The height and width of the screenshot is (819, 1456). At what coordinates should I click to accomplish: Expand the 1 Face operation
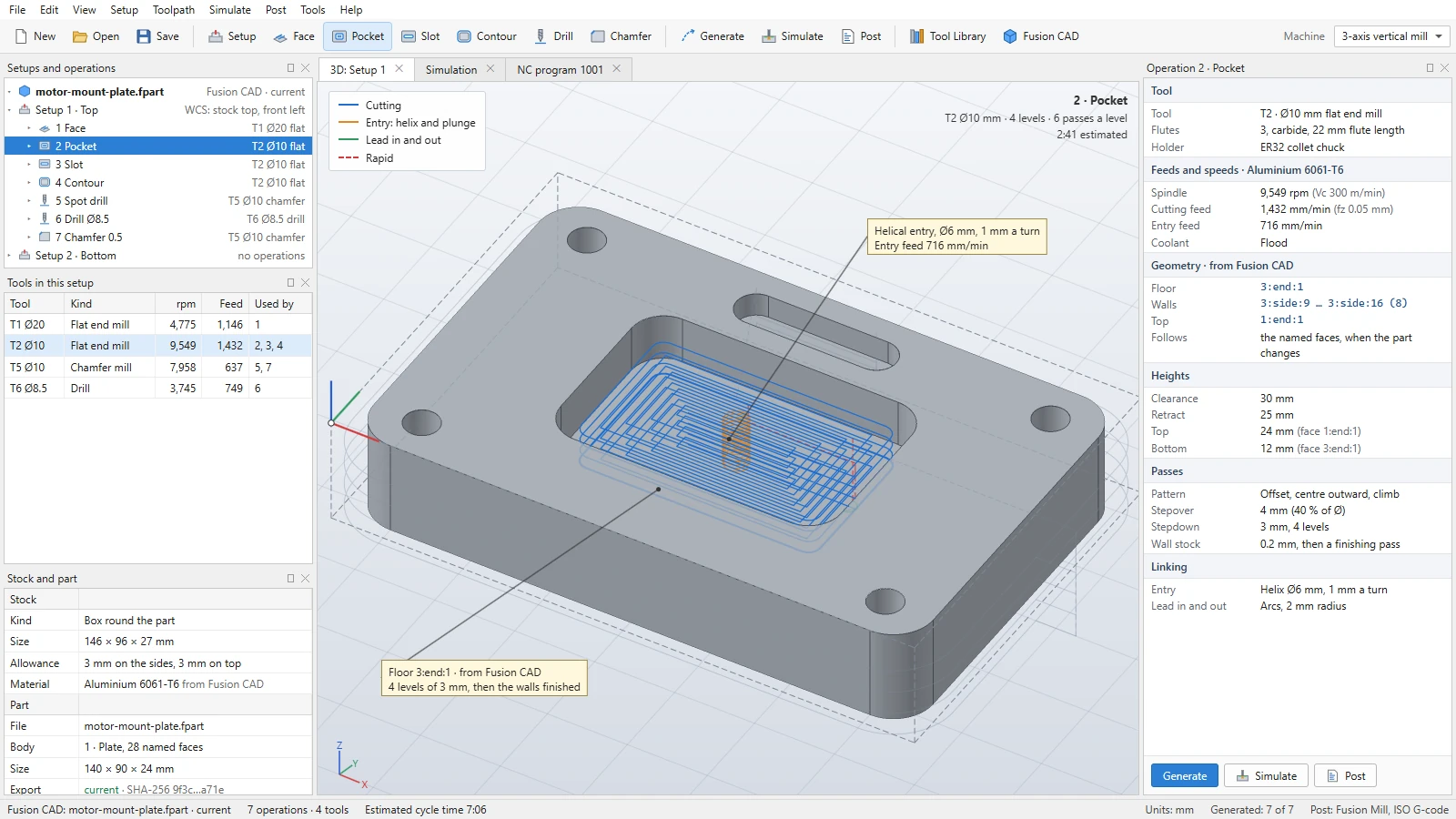29,128
